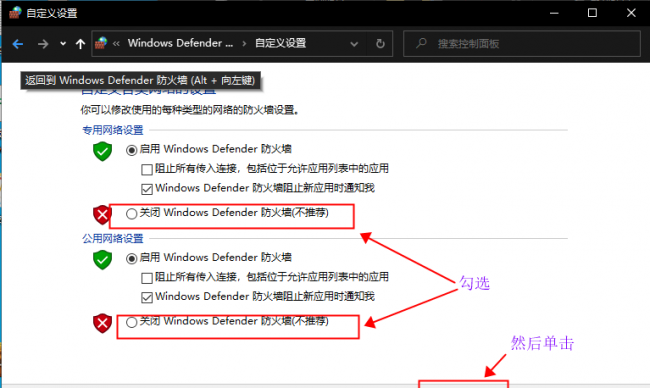Click the 你可以修改使用的每种类型 description text
Image resolution: width=650 pixels, height=388 pixels.
pos(190,110)
